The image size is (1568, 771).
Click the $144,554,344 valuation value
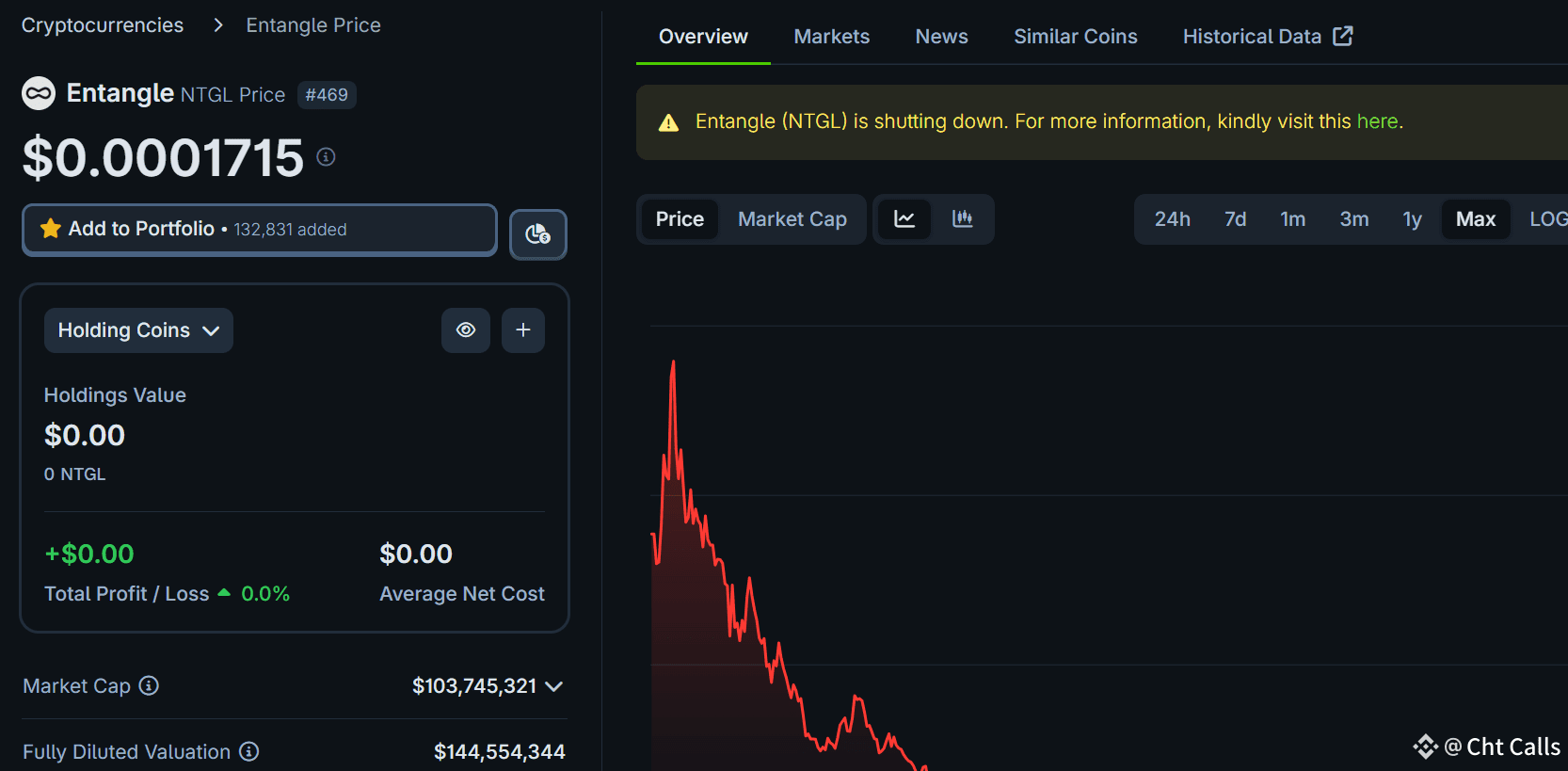click(x=500, y=751)
